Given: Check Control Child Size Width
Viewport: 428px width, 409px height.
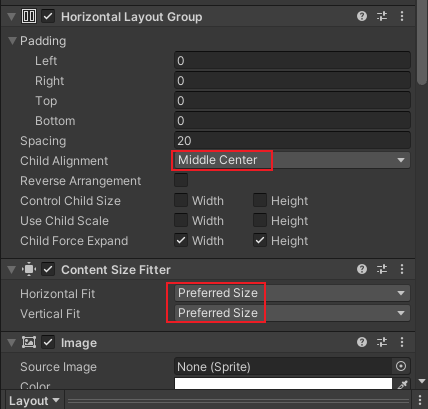Looking at the screenshot, I should point(181,200).
